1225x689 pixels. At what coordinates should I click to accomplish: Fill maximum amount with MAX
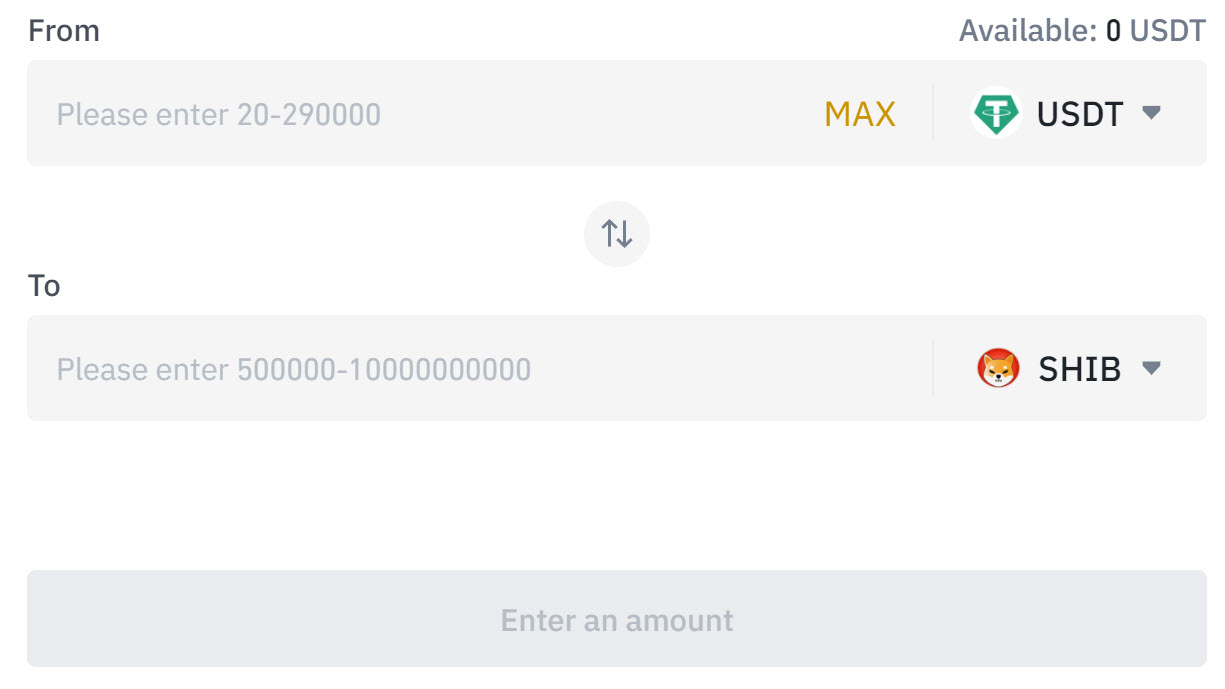pyautogui.click(x=860, y=114)
